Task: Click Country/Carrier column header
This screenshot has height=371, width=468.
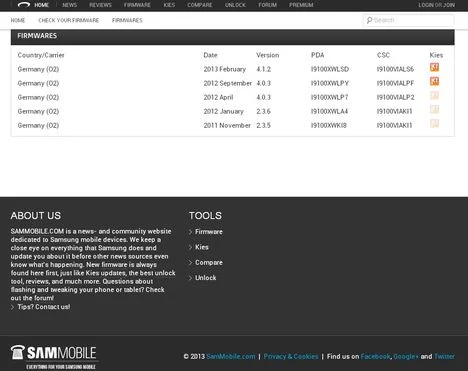Action: point(41,55)
